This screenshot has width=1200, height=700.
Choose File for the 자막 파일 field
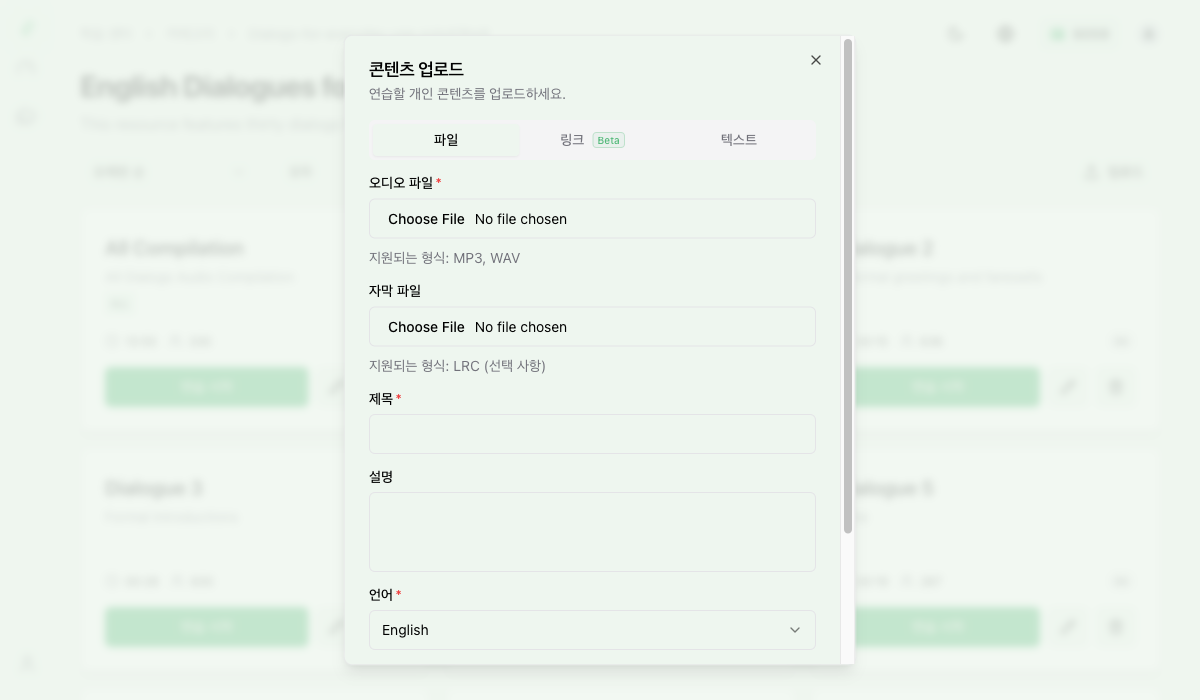426,326
